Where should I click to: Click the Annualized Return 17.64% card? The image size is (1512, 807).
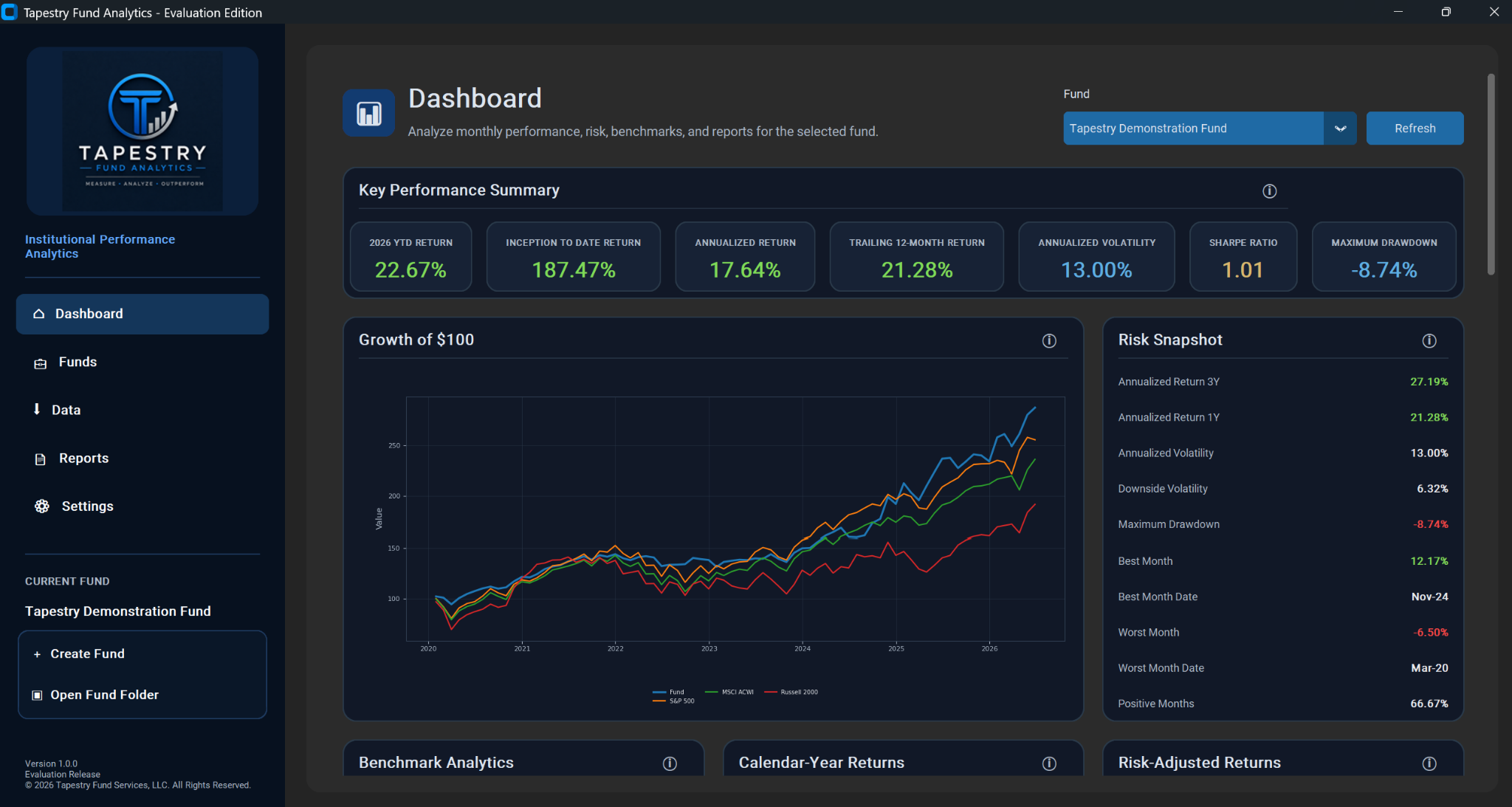[745, 256]
